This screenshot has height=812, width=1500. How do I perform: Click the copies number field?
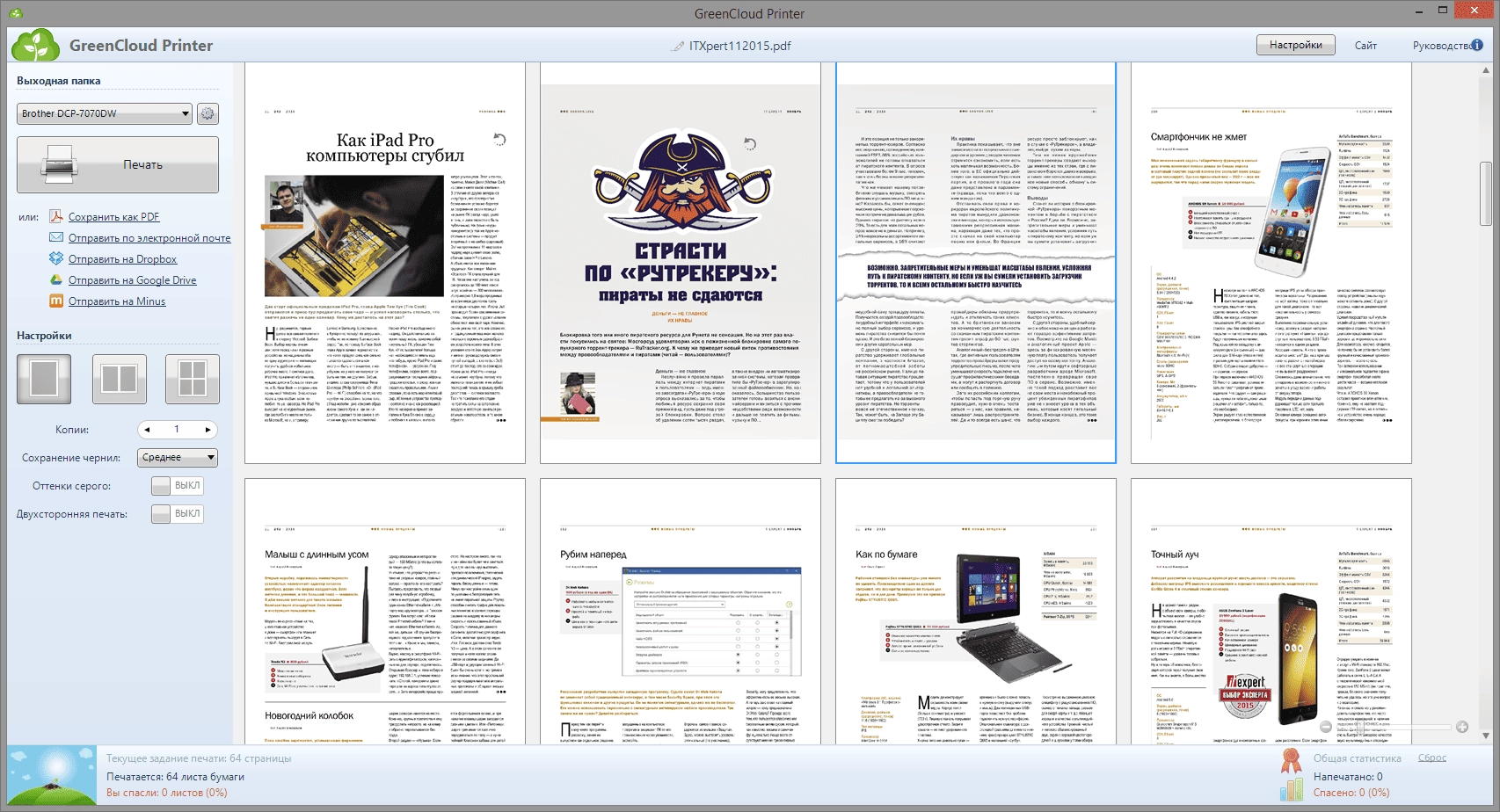177,430
